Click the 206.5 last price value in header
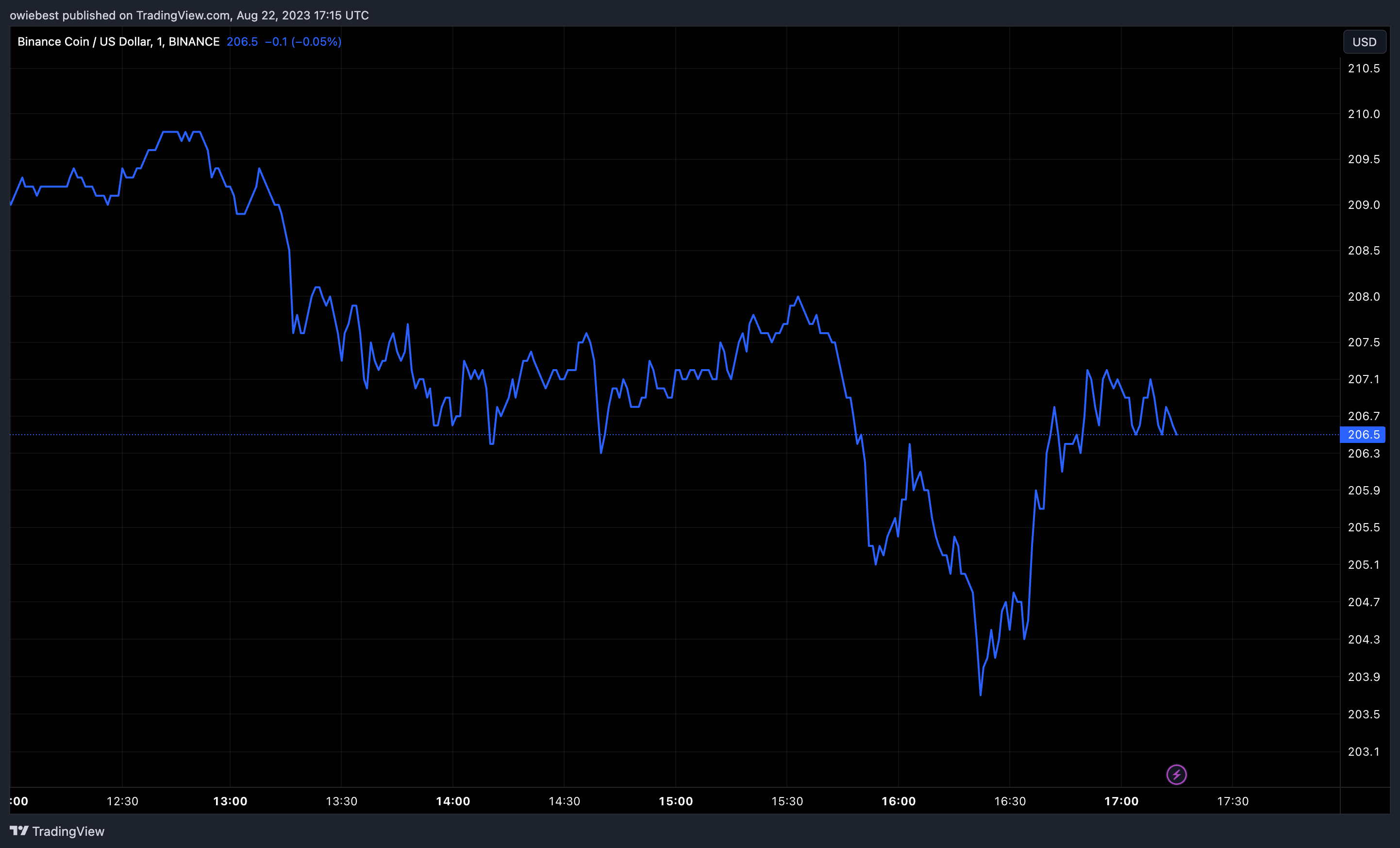The height and width of the screenshot is (848, 1400). (x=242, y=41)
